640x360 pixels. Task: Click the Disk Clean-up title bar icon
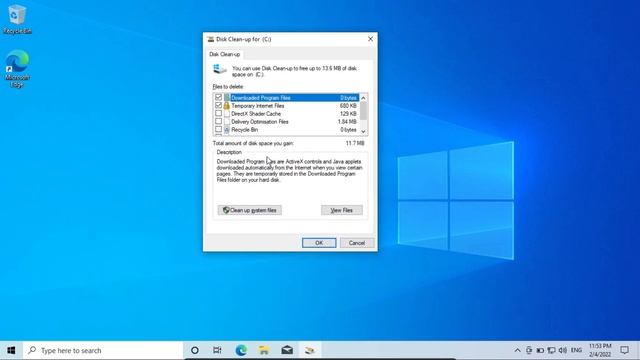(211, 39)
